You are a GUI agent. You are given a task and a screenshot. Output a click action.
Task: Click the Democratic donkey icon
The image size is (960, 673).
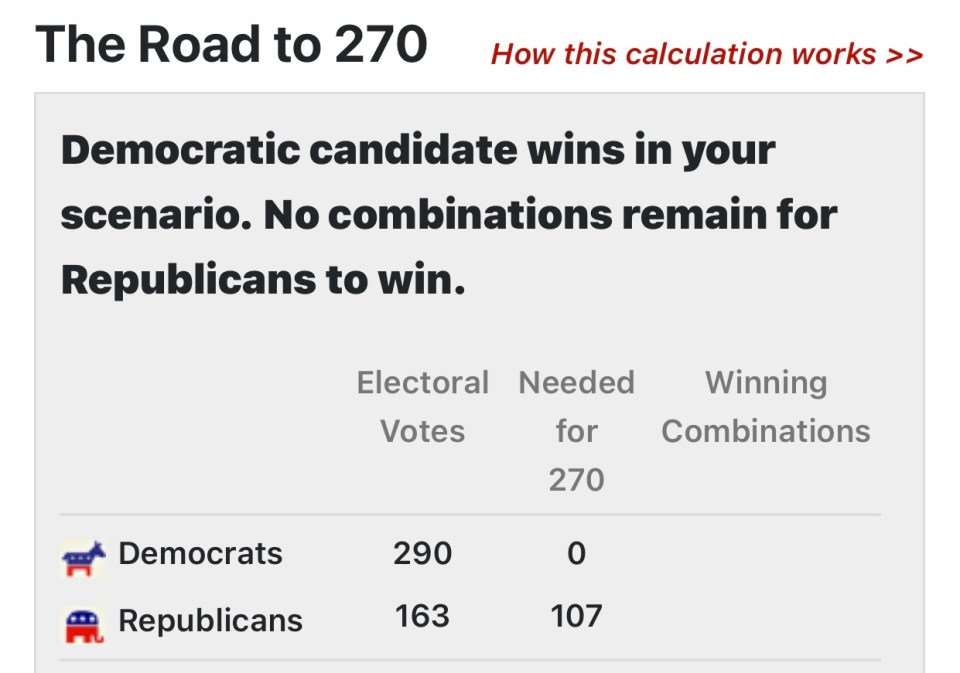point(84,558)
